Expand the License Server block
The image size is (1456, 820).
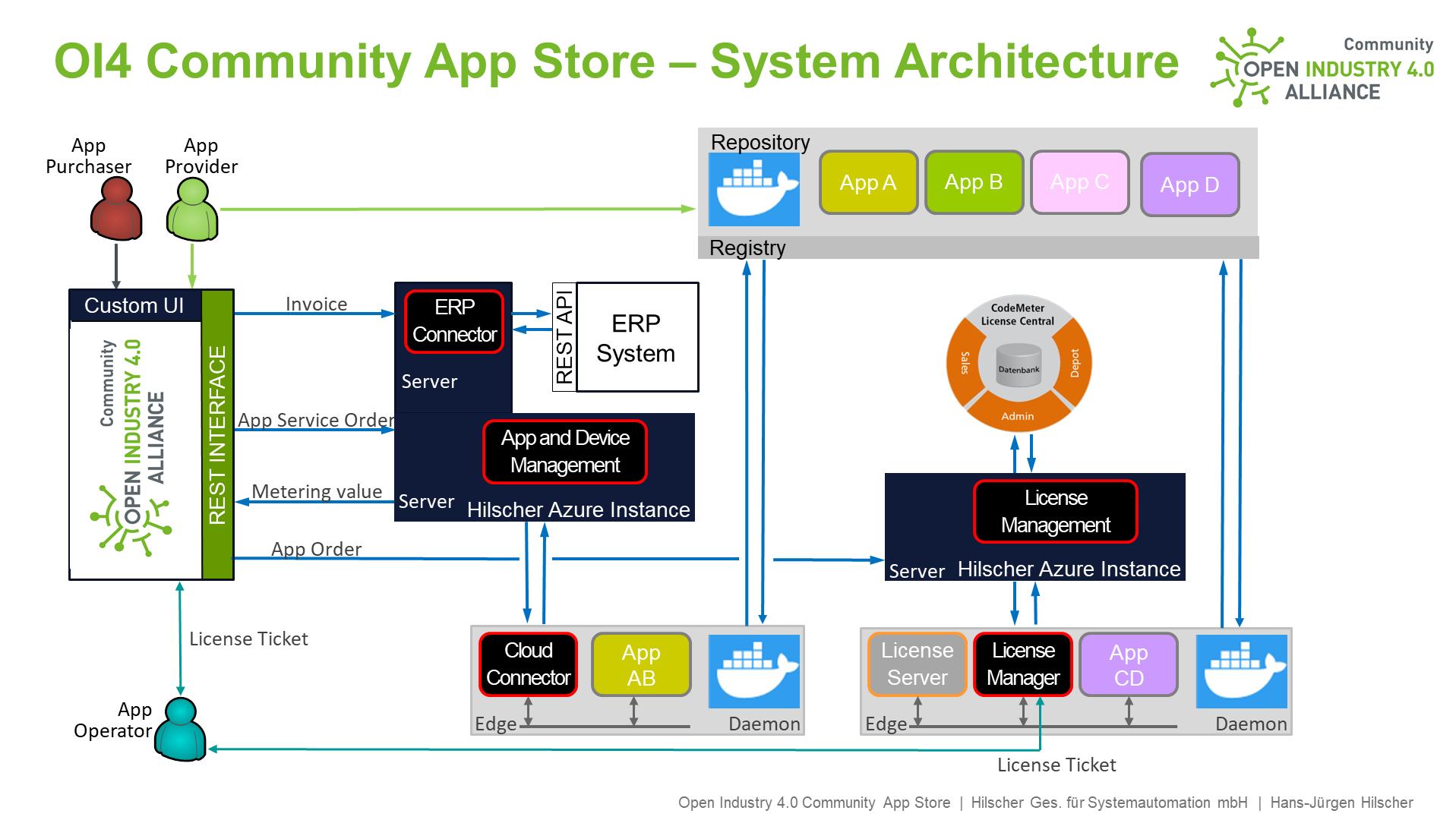click(x=917, y=664)
